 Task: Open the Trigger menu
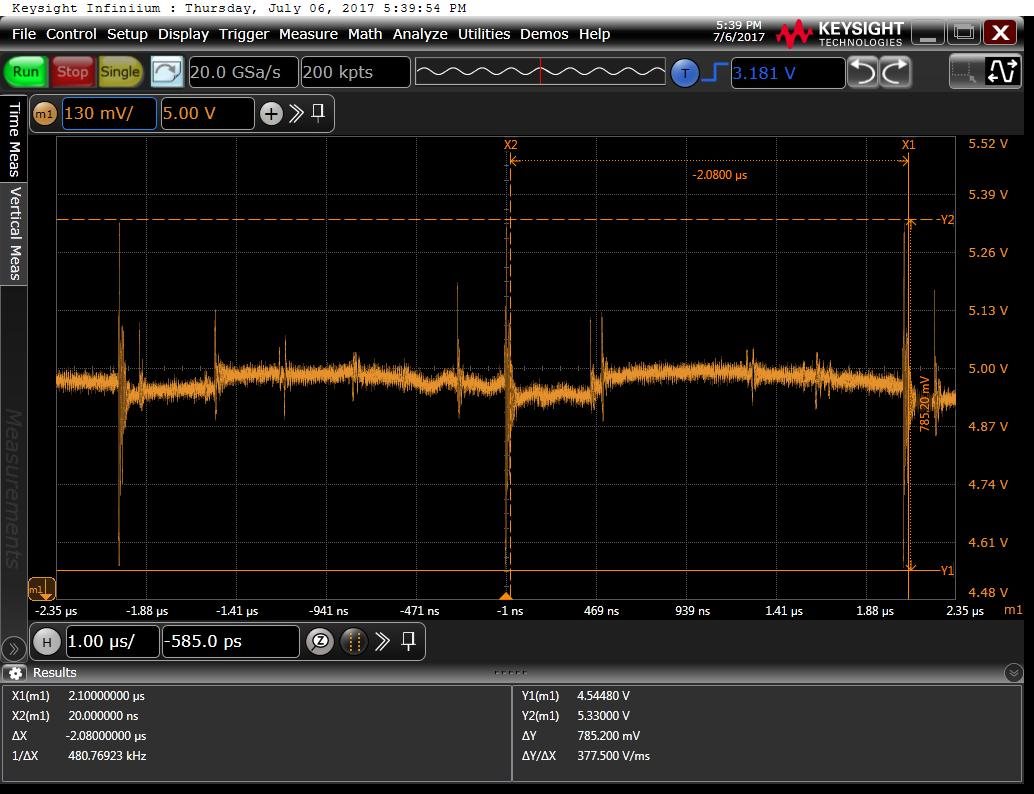coord(244,34)
